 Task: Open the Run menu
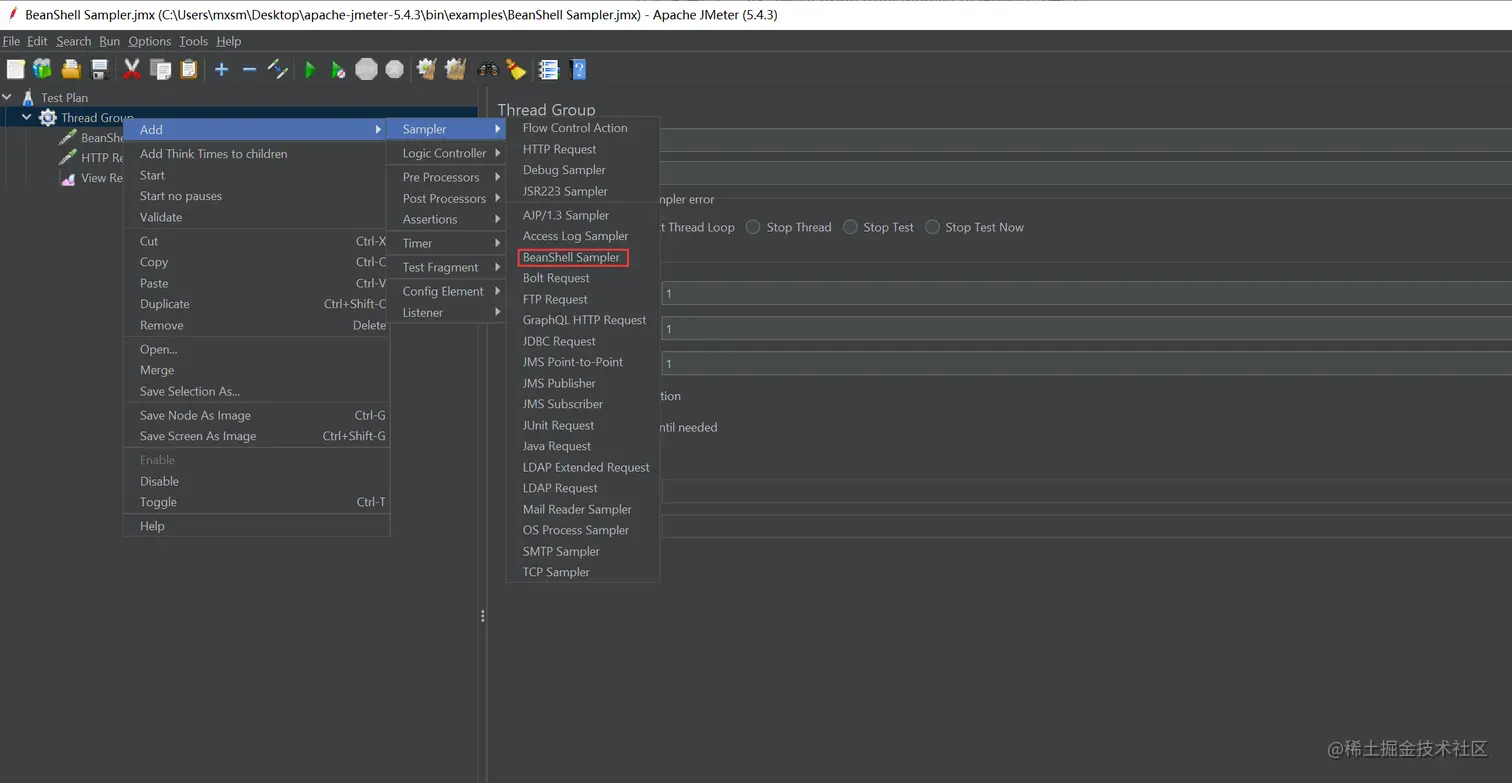click(x=110, y=41)
